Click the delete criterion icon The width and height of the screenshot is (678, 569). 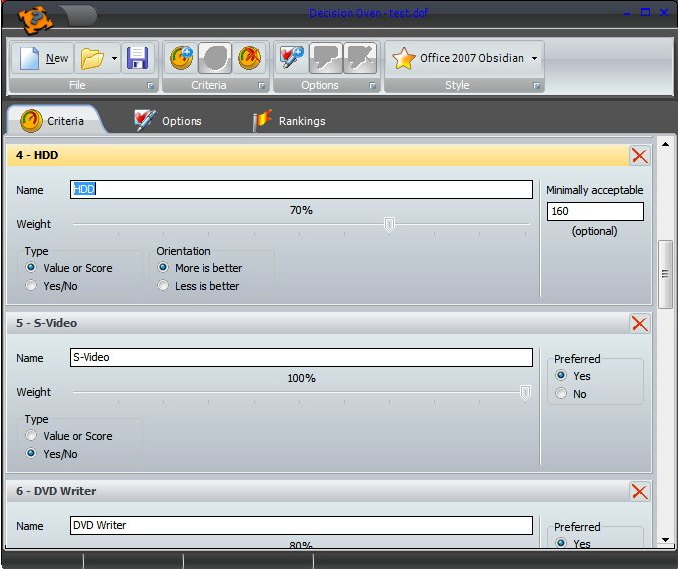(249, 58)
